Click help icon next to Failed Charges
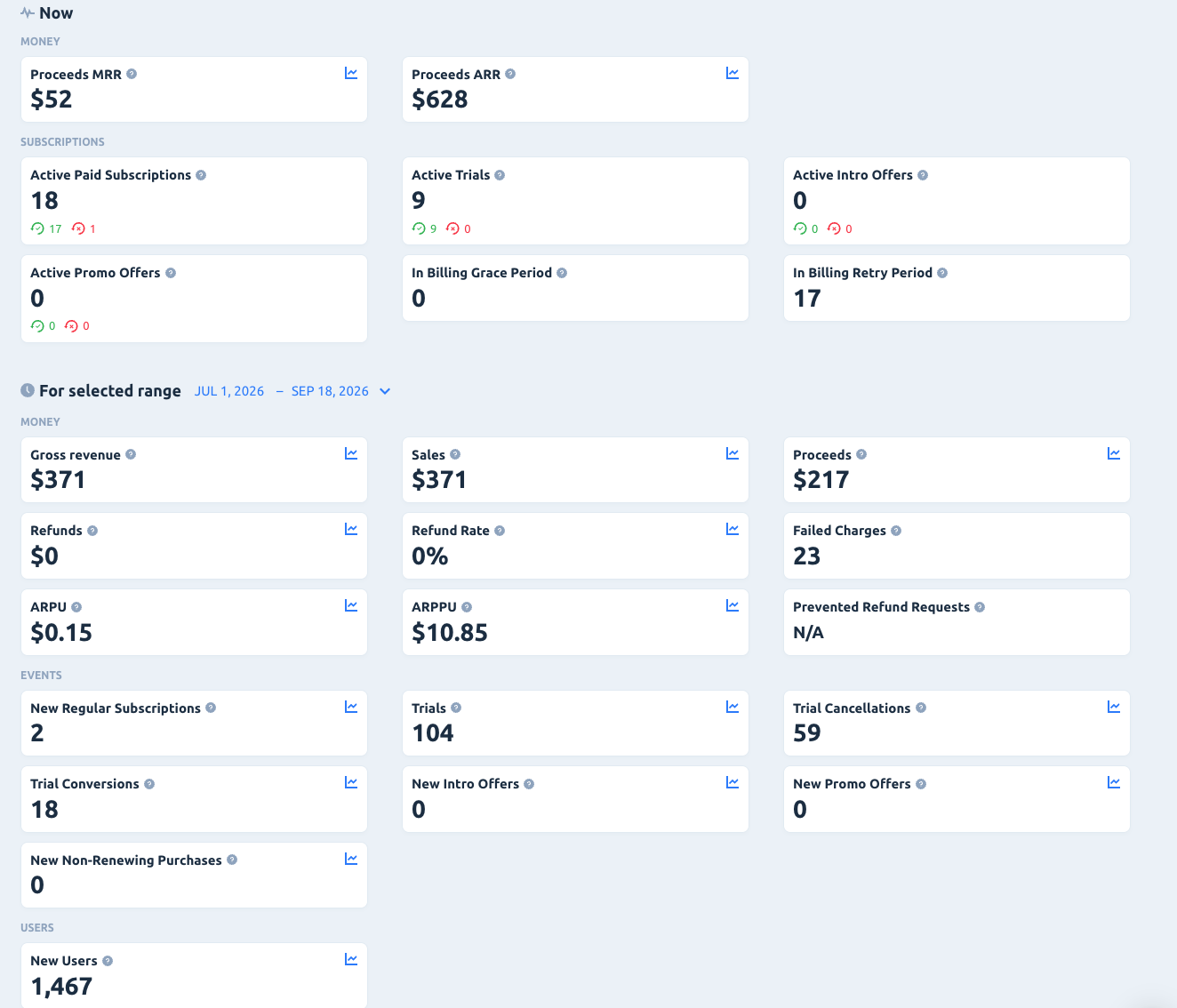Screen dimensions: 1177x1008 click(x=896, y=531)
